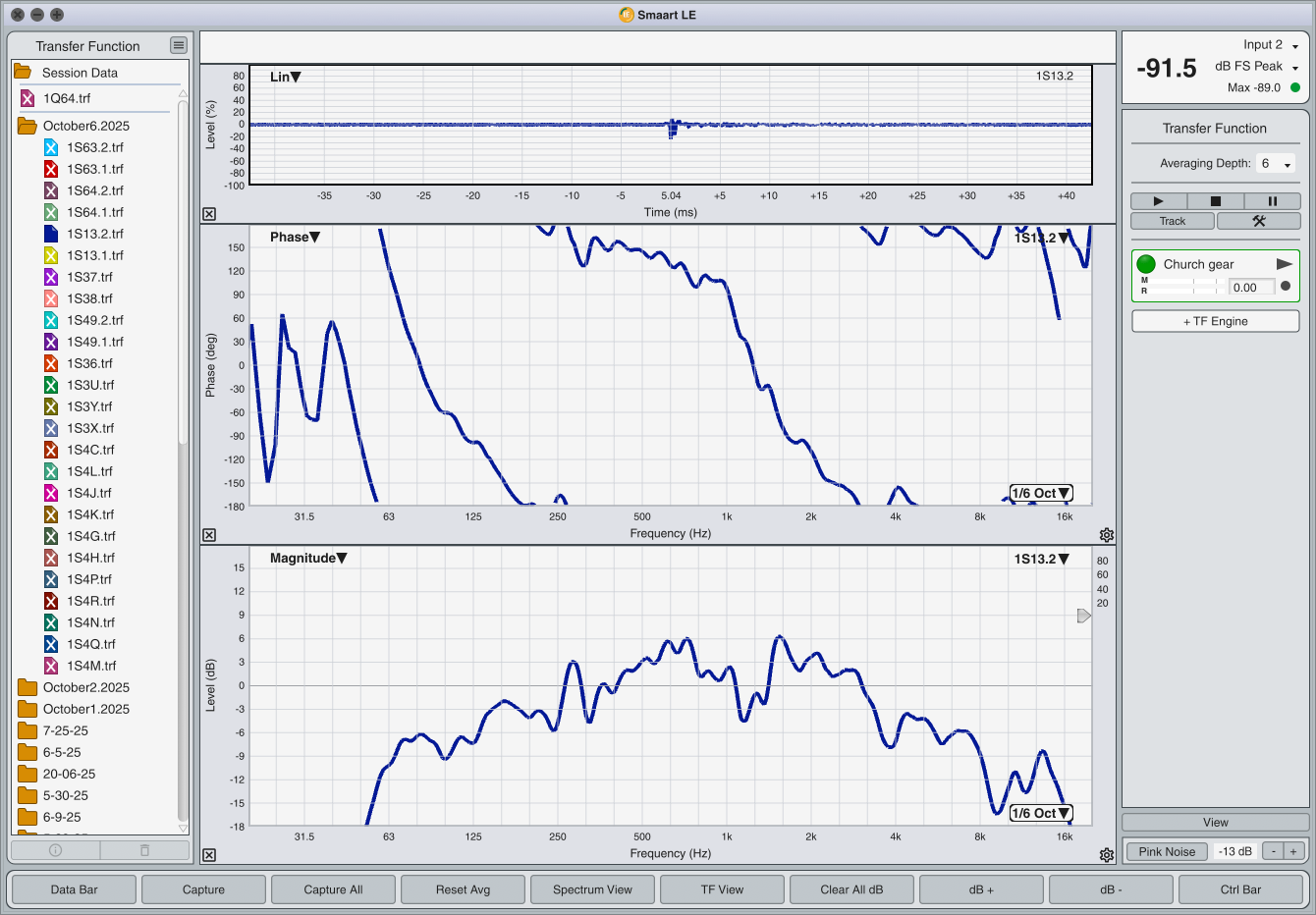Switch to Spectrum View
This screenshot has width=1316, height=915.
592,889
